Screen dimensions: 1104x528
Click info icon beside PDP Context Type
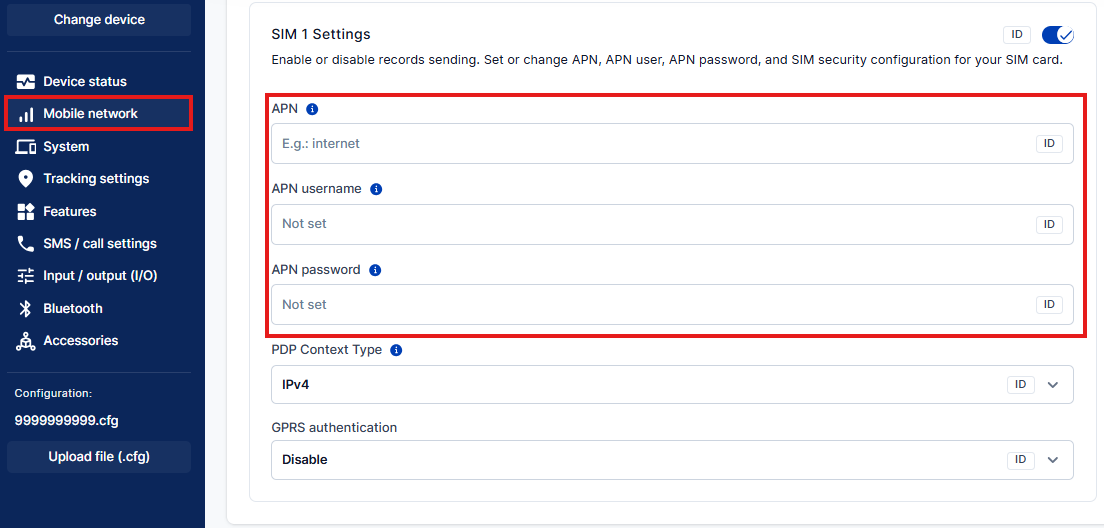coord(396,351)
